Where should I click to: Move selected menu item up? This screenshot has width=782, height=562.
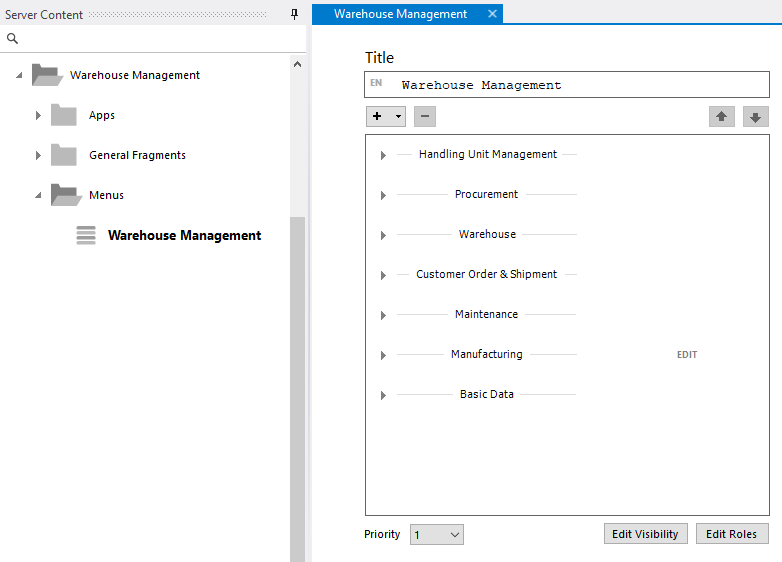coord(721,117)
